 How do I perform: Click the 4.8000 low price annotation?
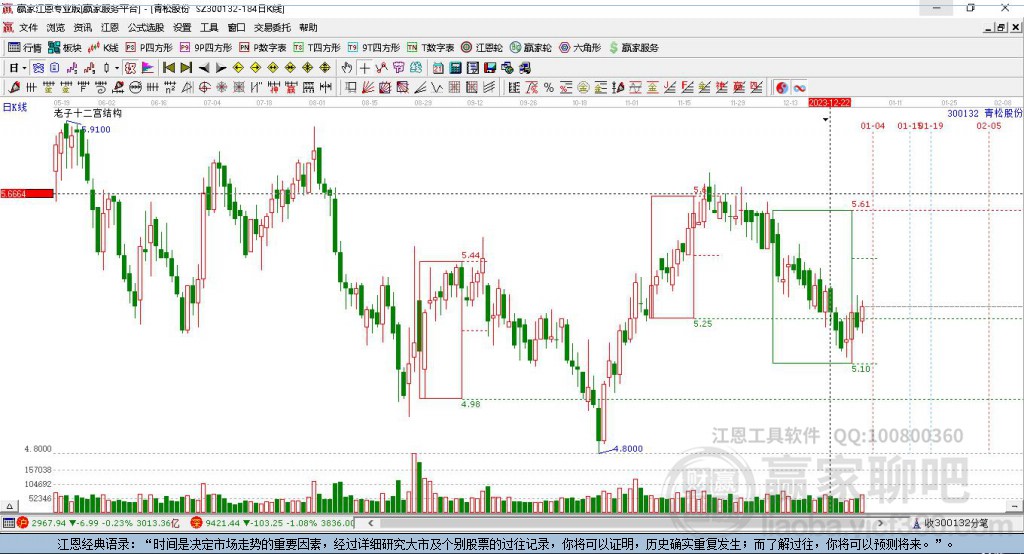coord(628,448)
